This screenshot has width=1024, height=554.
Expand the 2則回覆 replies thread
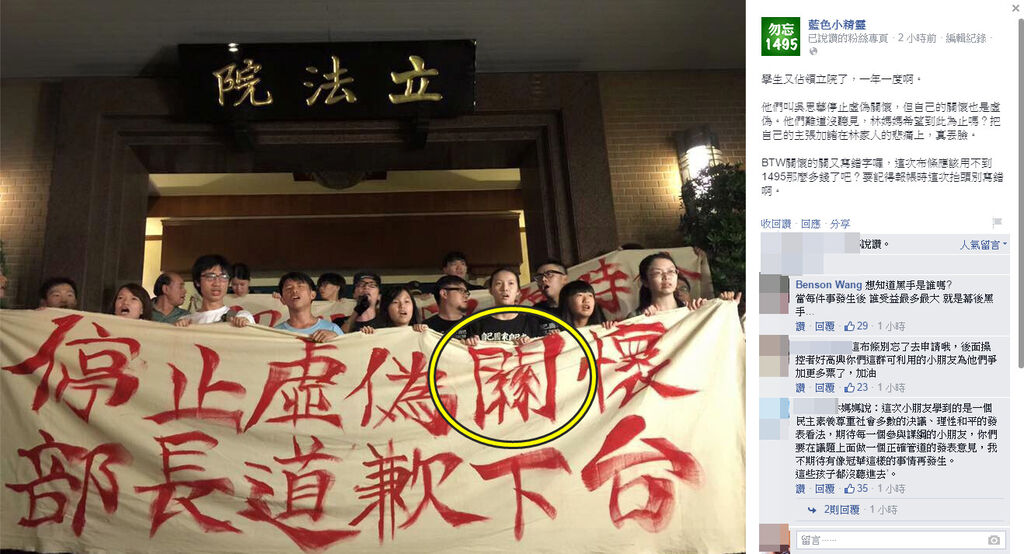point(841,510)
